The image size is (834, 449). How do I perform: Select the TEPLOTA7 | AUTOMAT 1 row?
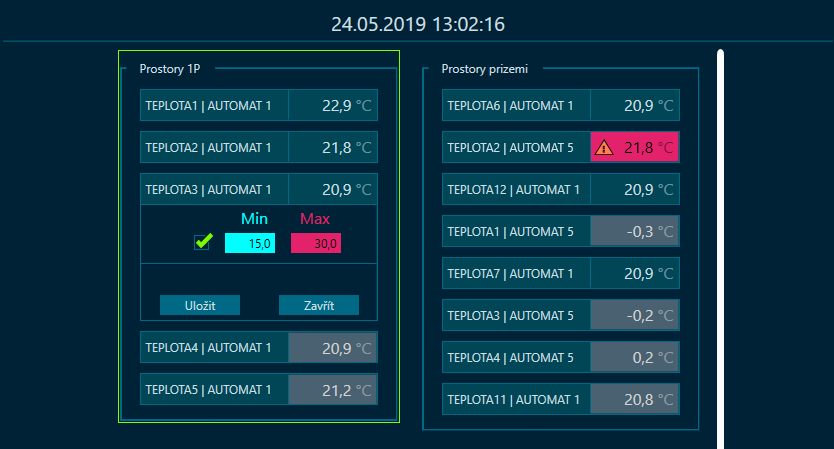(561, 273)
